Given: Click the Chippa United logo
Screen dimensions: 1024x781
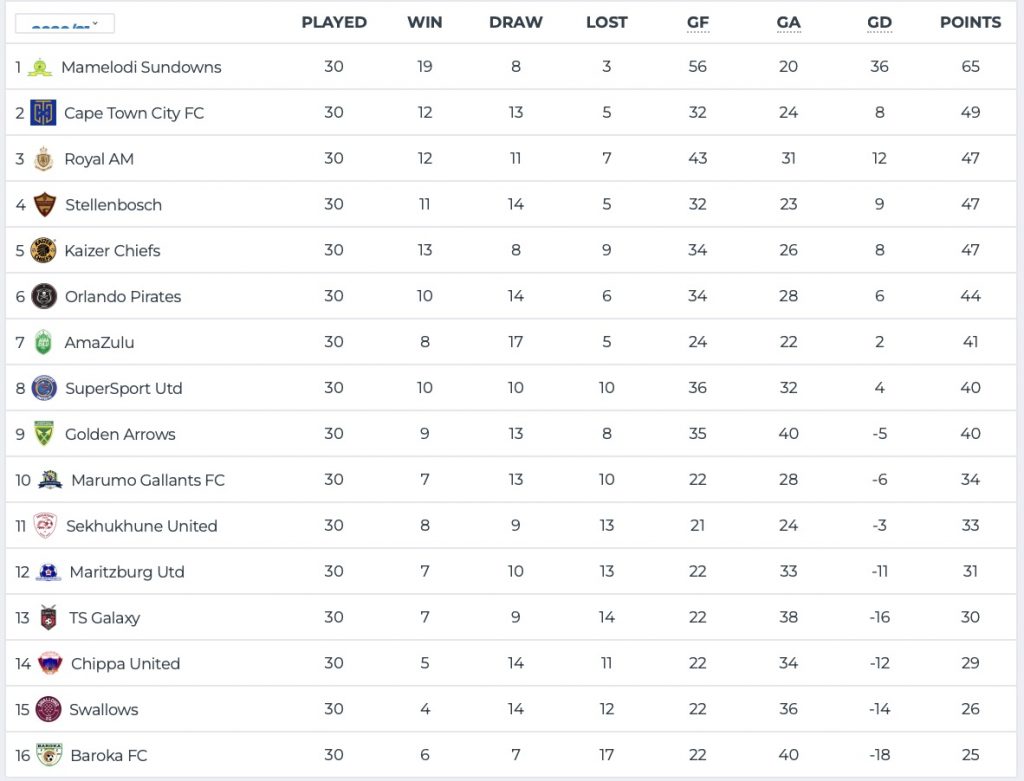Looking at the screenshot, I should tap(49, 663).
